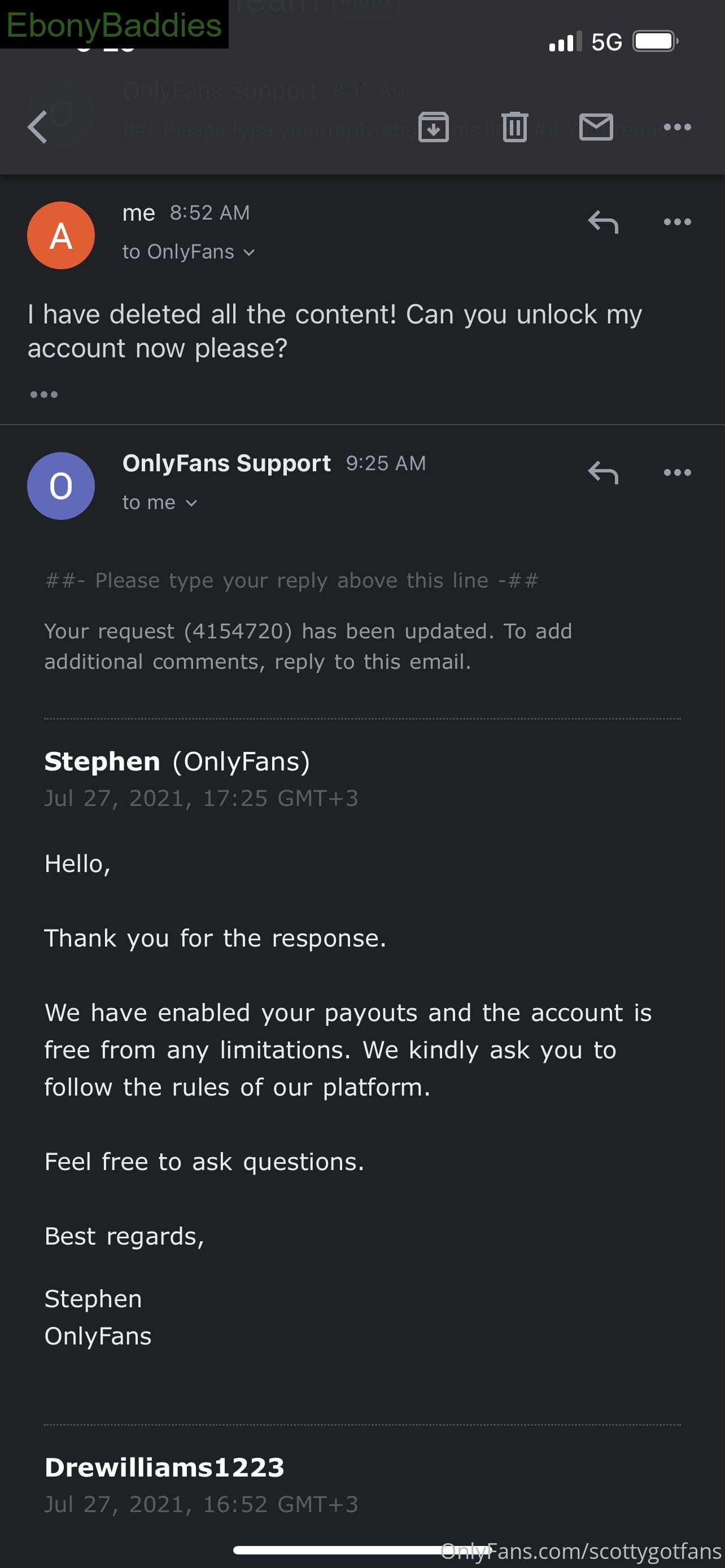Open more options for my 8:52 AM message
This screenshot has height=1568, width=725.
point(678,222)
